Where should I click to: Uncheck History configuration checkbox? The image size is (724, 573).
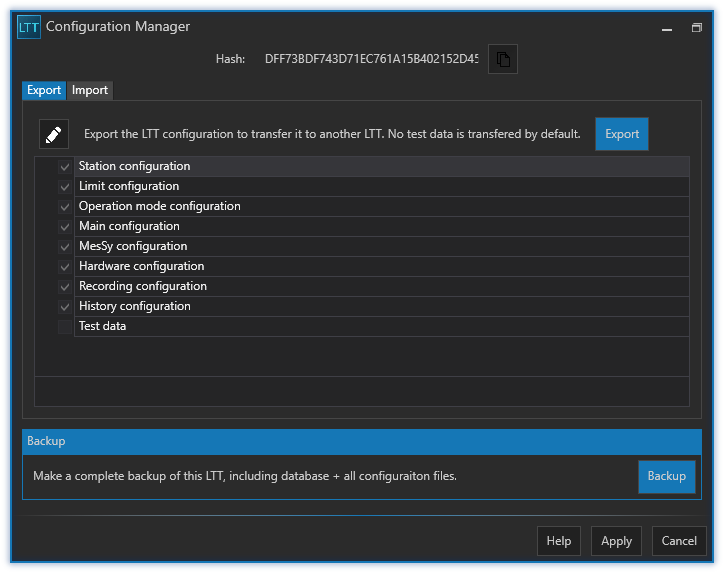pos(65,307)
